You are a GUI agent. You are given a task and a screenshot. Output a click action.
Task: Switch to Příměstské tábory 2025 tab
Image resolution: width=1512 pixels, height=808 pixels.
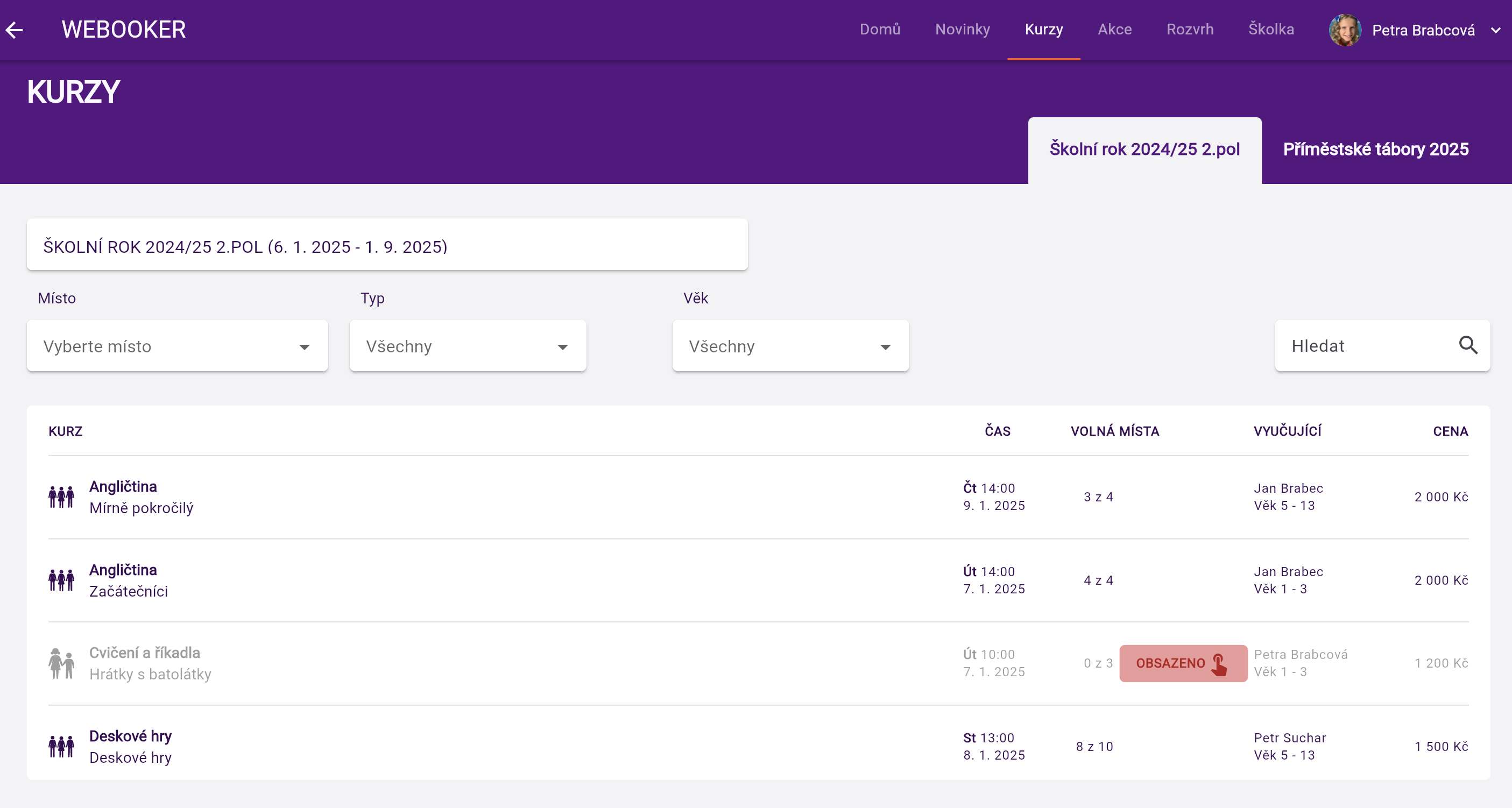pyautogui.click(x=1375, y=149)
